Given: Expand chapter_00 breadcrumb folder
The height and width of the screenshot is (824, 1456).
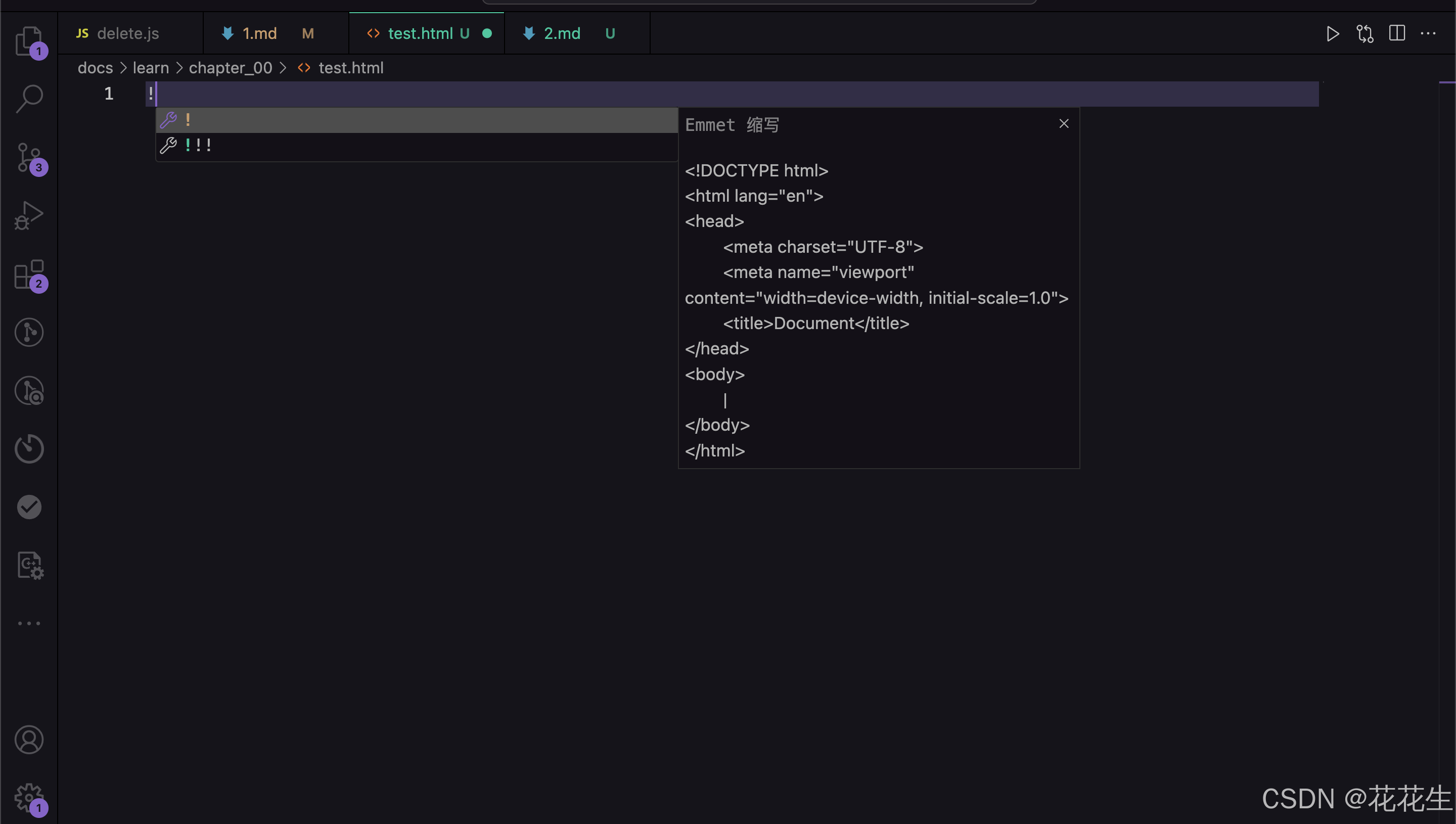Looking at the screenshot, I should [x=231, y=68].
